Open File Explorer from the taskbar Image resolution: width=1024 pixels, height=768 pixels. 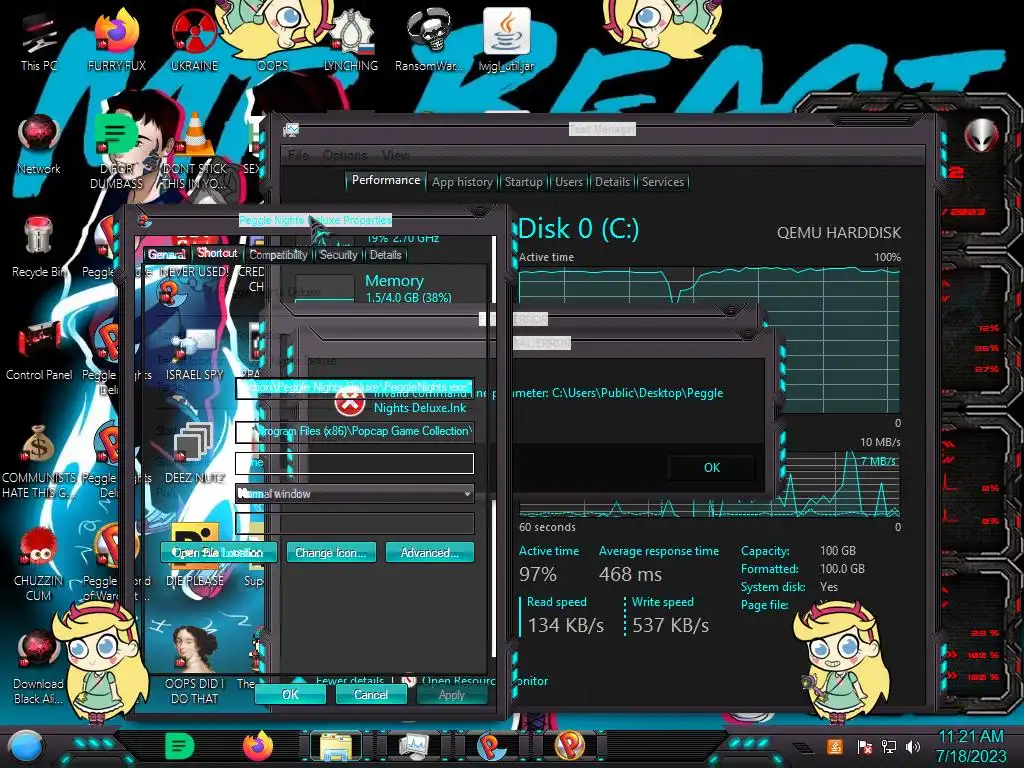pos(336,746)
